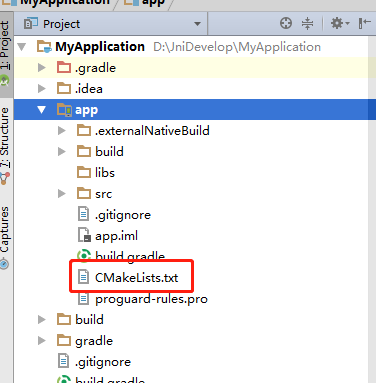Click the MyApplication project name label
Viewport: 376px width, 383px height.
100,47
